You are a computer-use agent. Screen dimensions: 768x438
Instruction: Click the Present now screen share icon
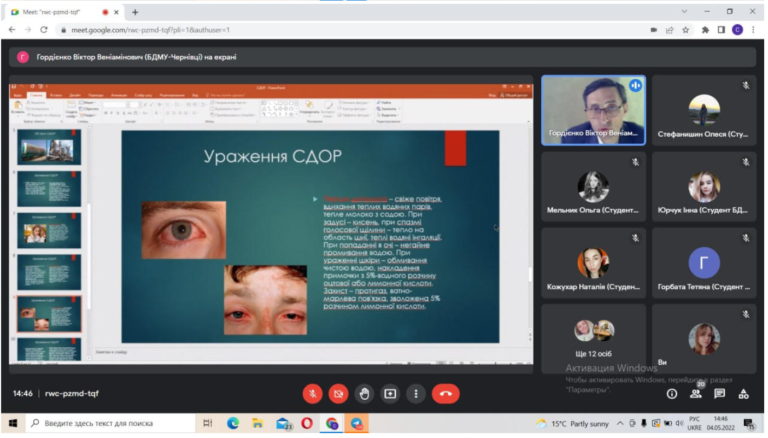tap(391, 394)
